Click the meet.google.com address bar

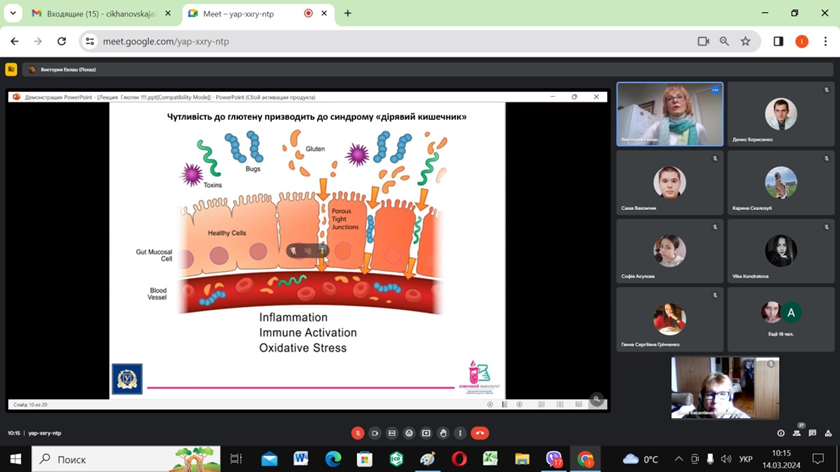tap(380, 41)
